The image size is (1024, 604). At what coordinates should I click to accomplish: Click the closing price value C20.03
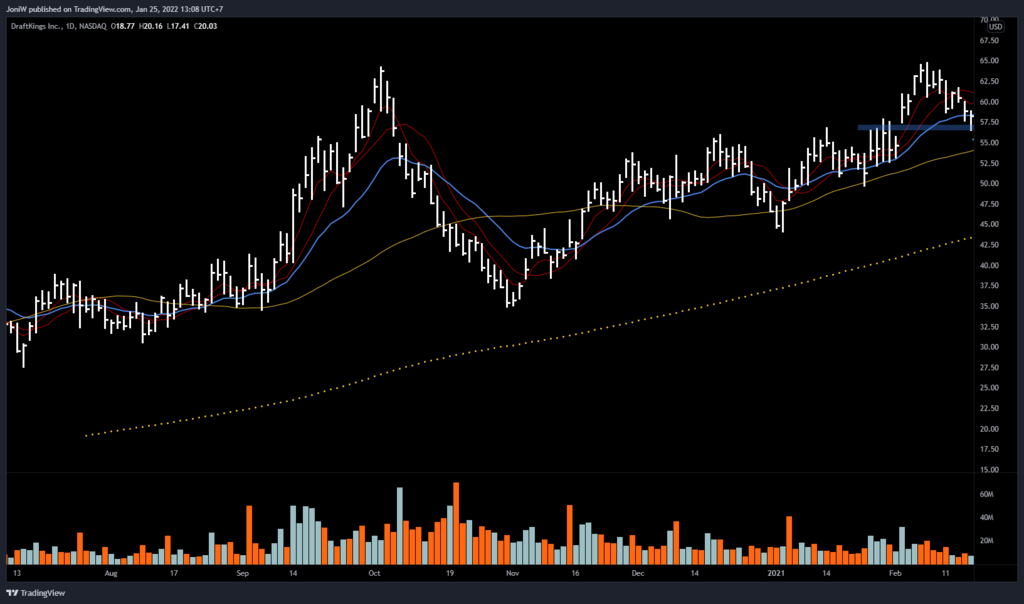[206, 26]
